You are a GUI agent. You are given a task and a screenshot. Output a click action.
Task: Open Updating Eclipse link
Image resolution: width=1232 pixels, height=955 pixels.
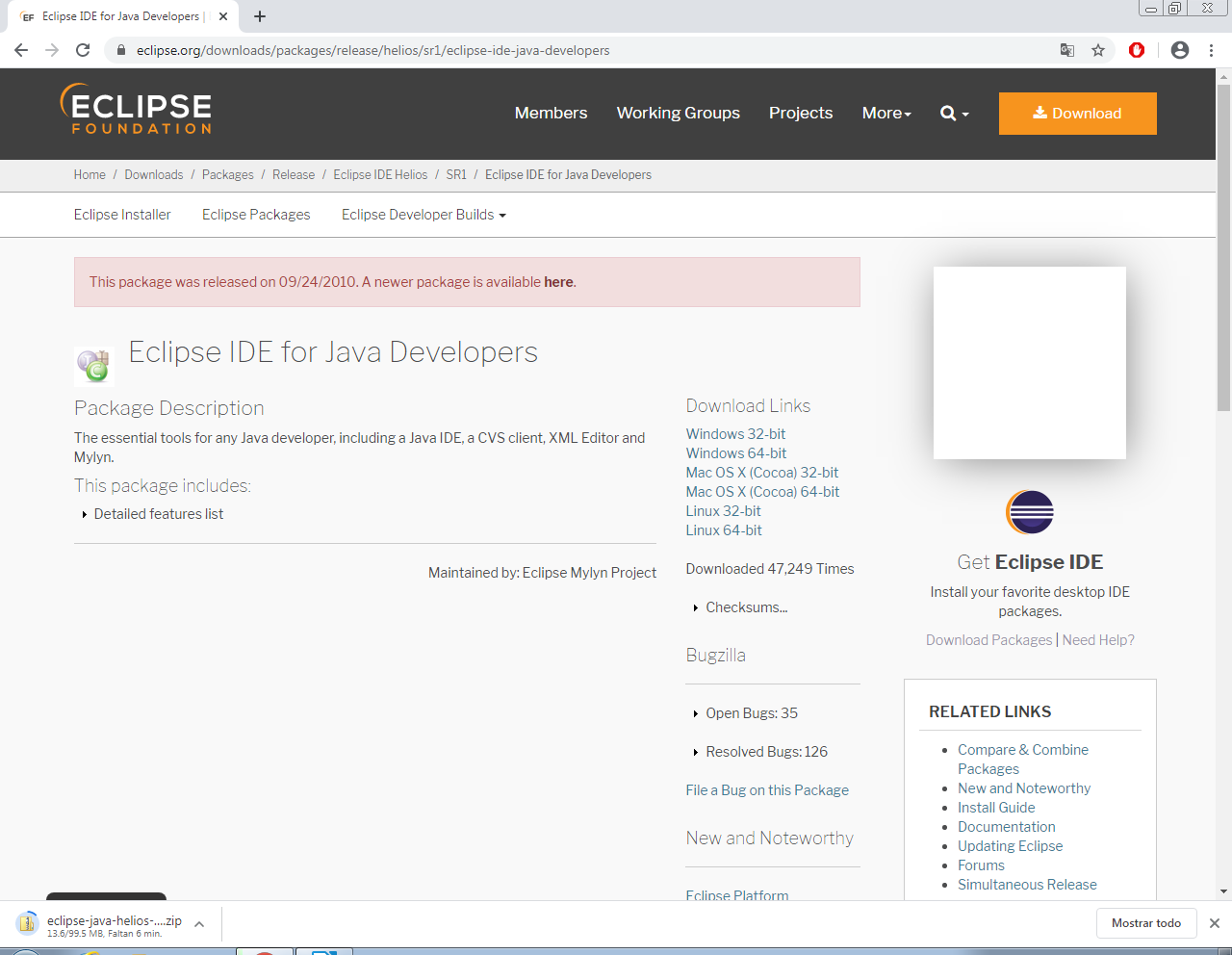(x=1011, y=846)
